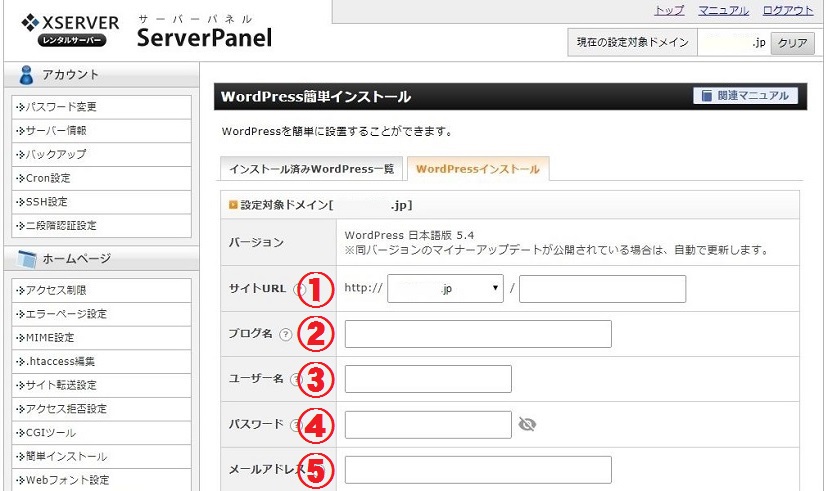The image size is (827, 491).
Task: Click the ログアウト link
Action: (788, 10)
